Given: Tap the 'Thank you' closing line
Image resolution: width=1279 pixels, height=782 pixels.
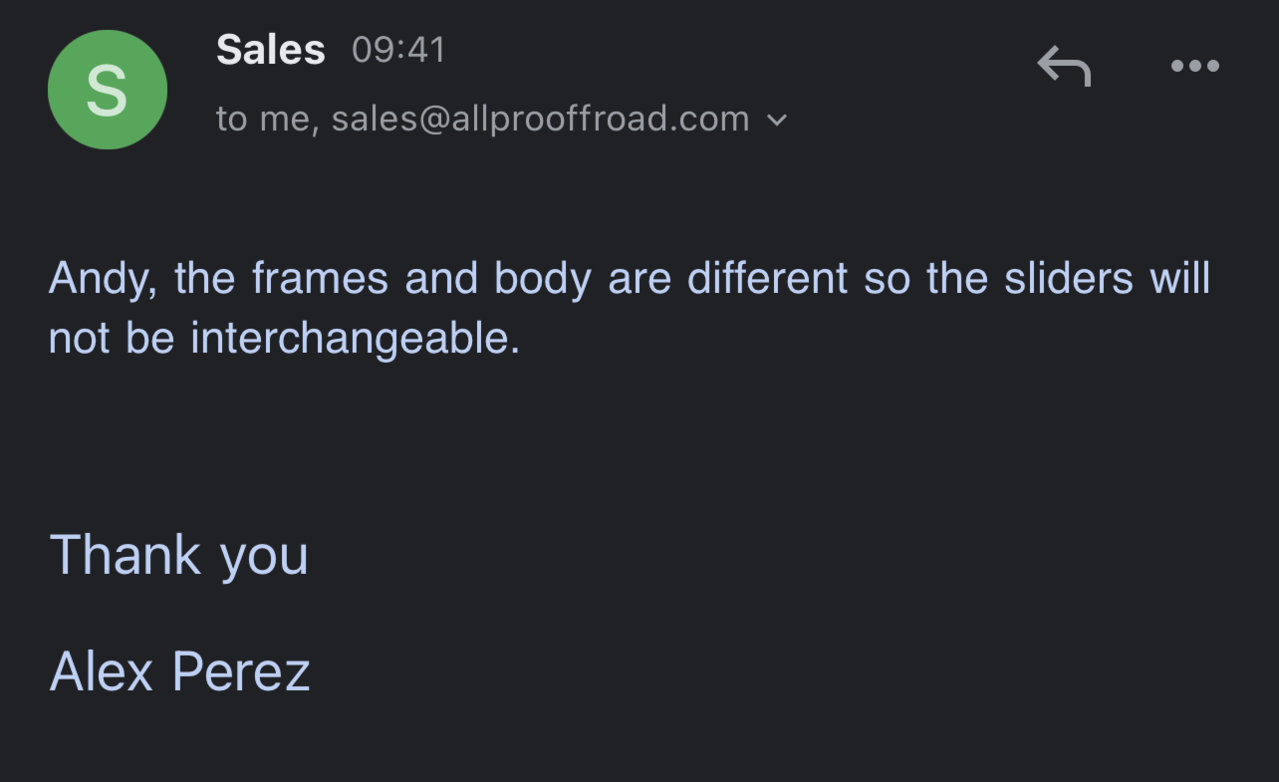Looking at the screenshot, I should pyautogui.click(x=179, y=555).
